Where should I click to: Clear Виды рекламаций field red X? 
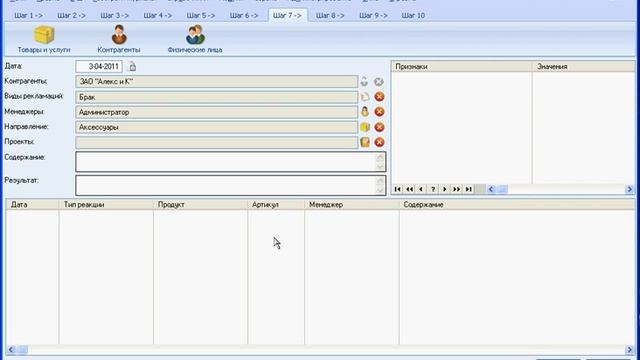pos(379,97)
